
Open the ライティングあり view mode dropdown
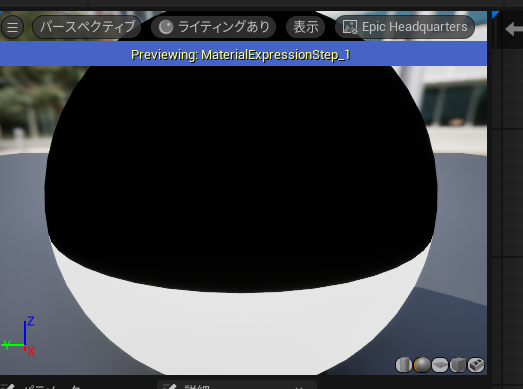pyautogui.click(x=213, y=27)
